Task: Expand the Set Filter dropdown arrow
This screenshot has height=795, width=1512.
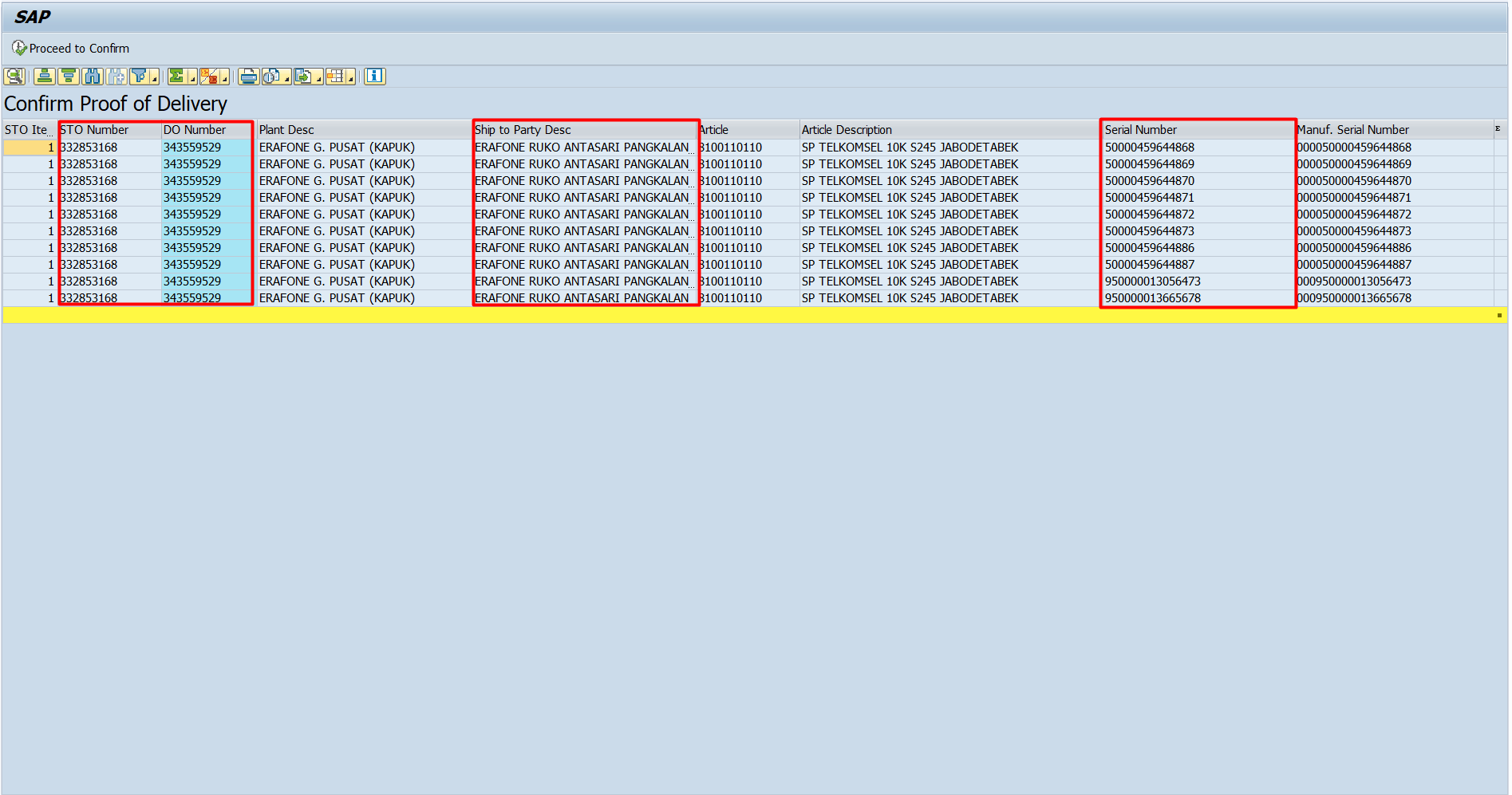Action: (x=155, y=79)
